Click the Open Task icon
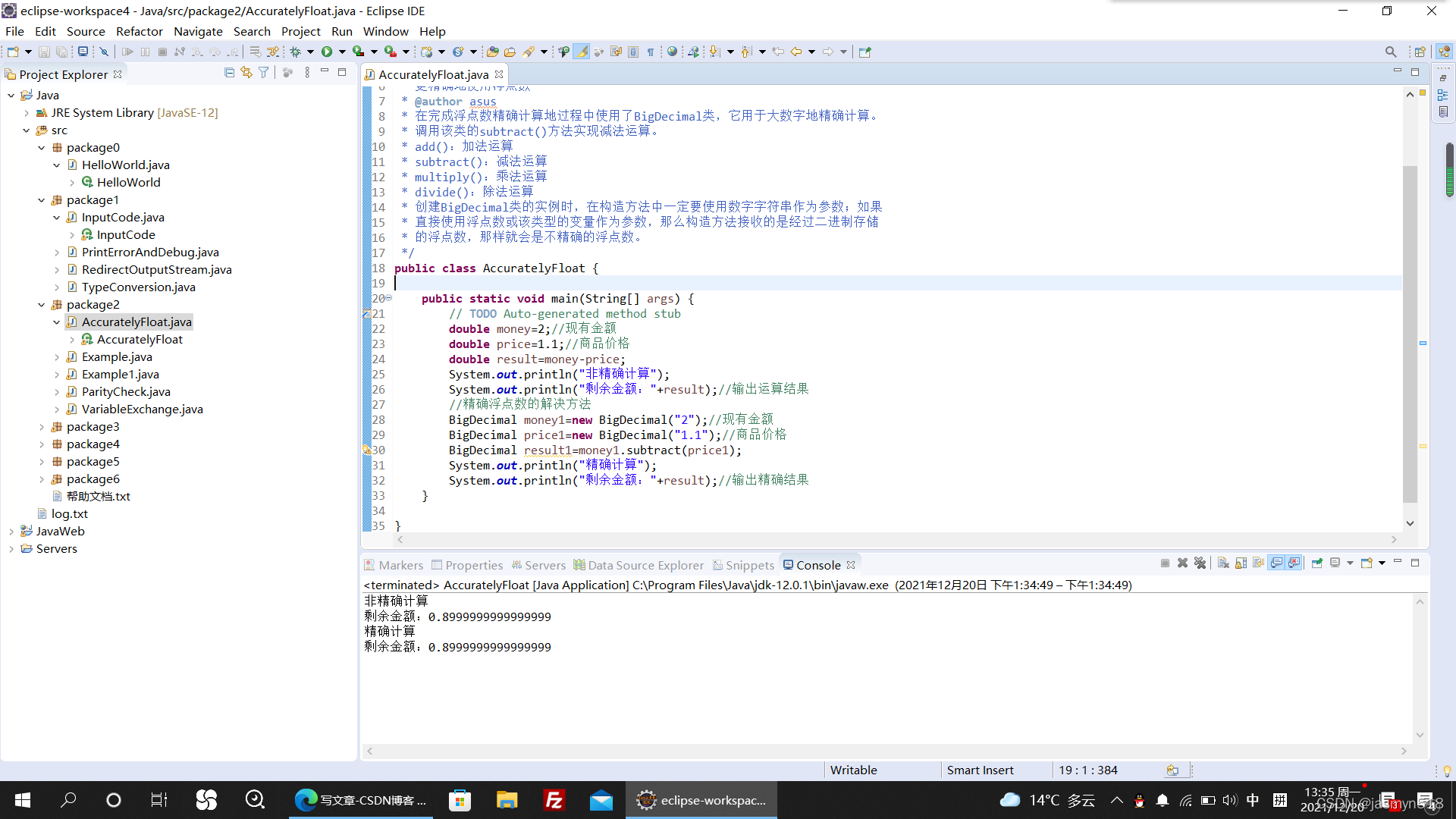 tap(510, 52)
